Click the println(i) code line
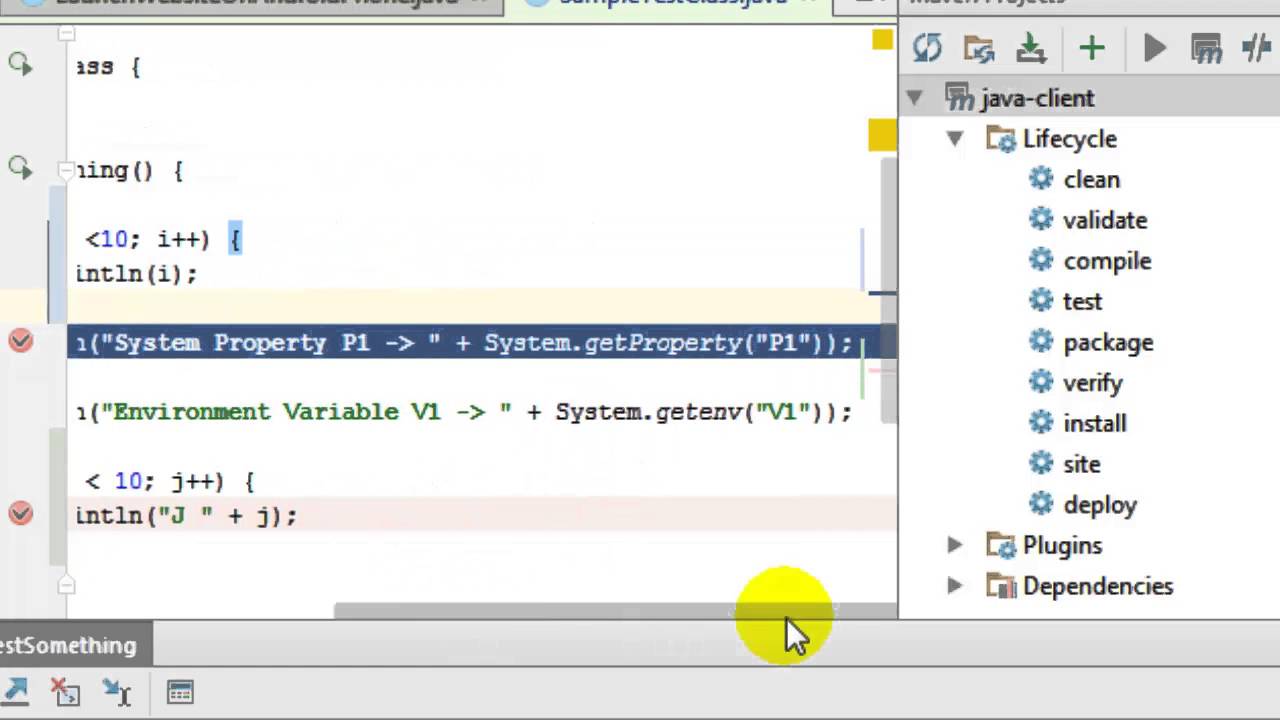Screen dimensions: 1280x720 (137, 274)
